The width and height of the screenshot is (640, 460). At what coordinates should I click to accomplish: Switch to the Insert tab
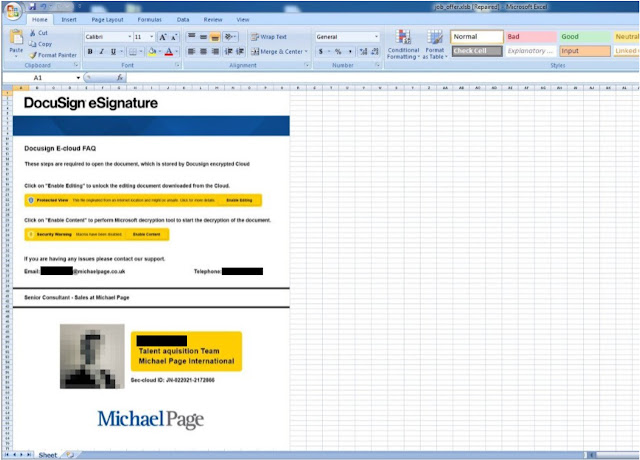click(69, 20)
